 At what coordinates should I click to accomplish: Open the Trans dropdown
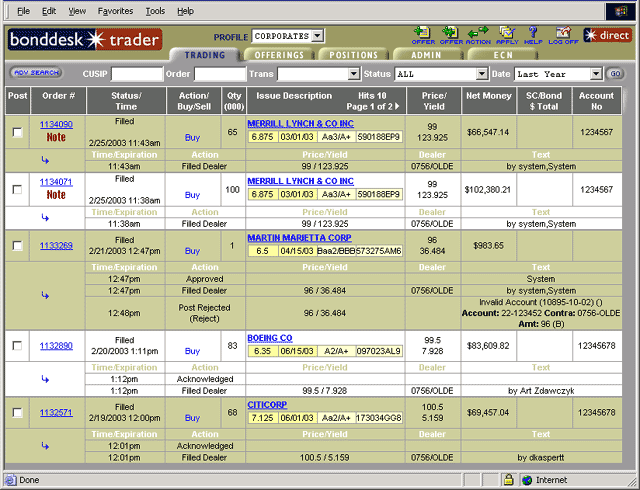[x=353, y=74]
